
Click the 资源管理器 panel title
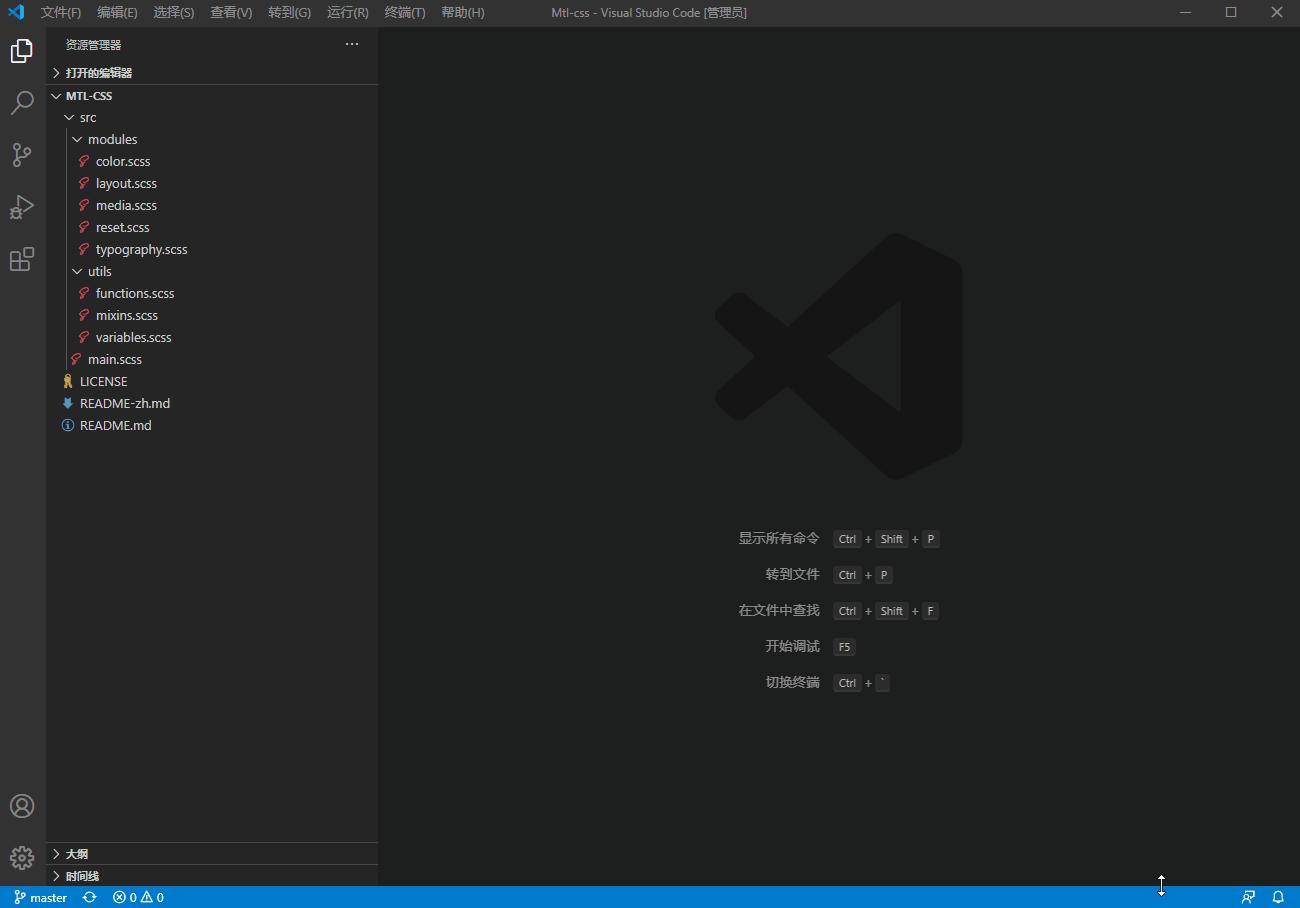tap(93, 45)
